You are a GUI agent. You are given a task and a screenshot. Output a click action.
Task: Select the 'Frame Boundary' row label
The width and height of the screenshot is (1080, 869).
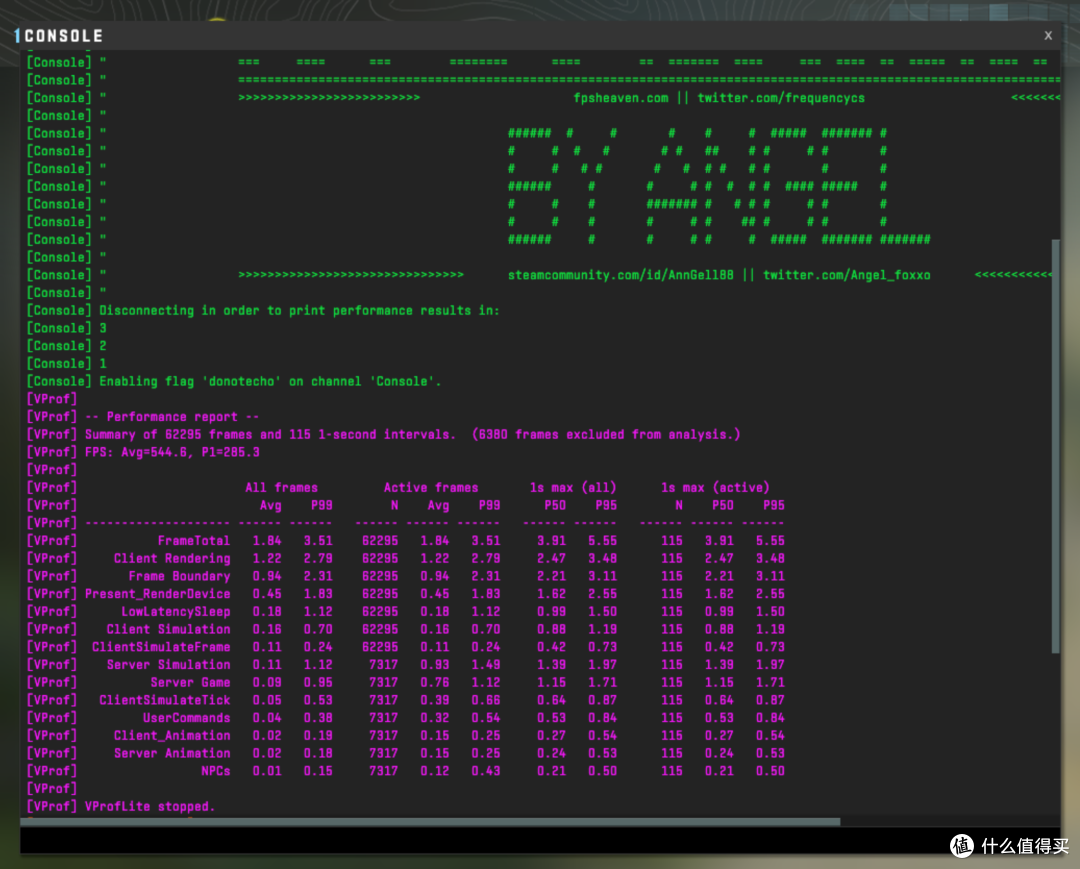(179, 576)
